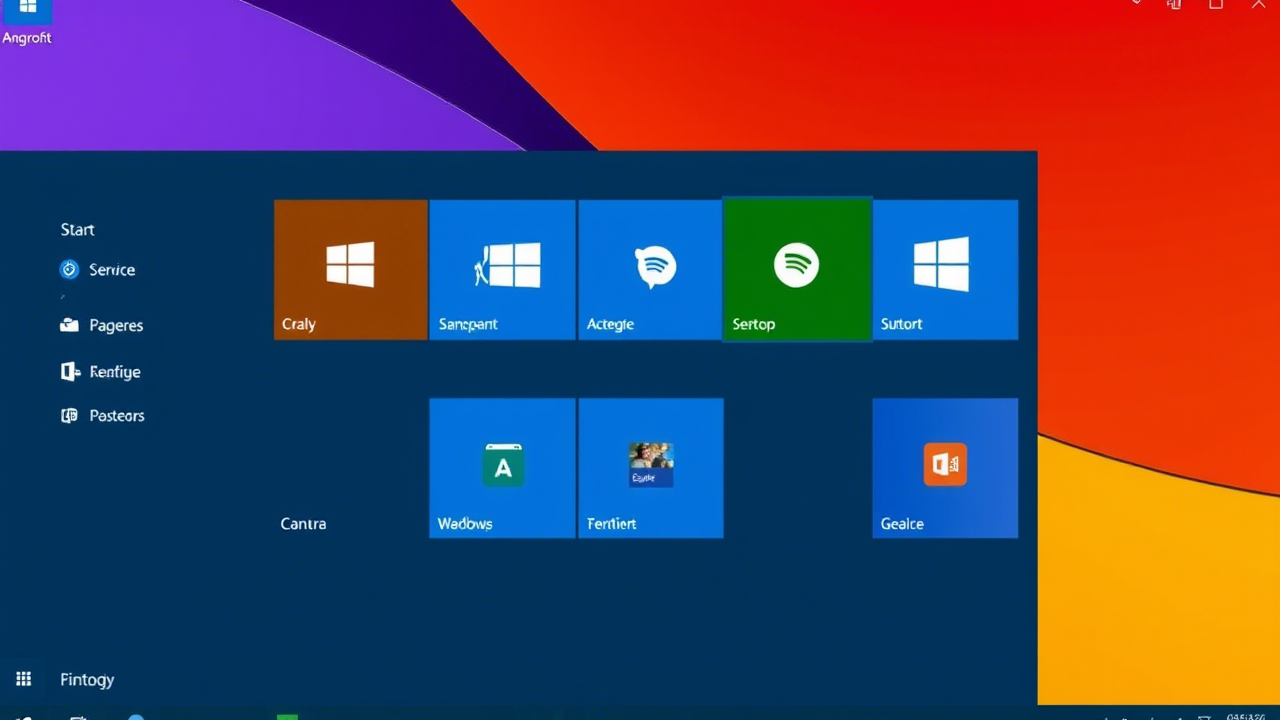Click the Start heading

pos(77,230)
